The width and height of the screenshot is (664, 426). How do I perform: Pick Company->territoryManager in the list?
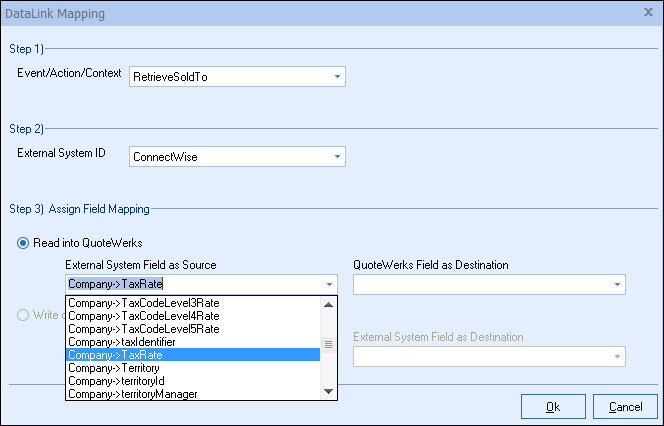coord(133,394)
